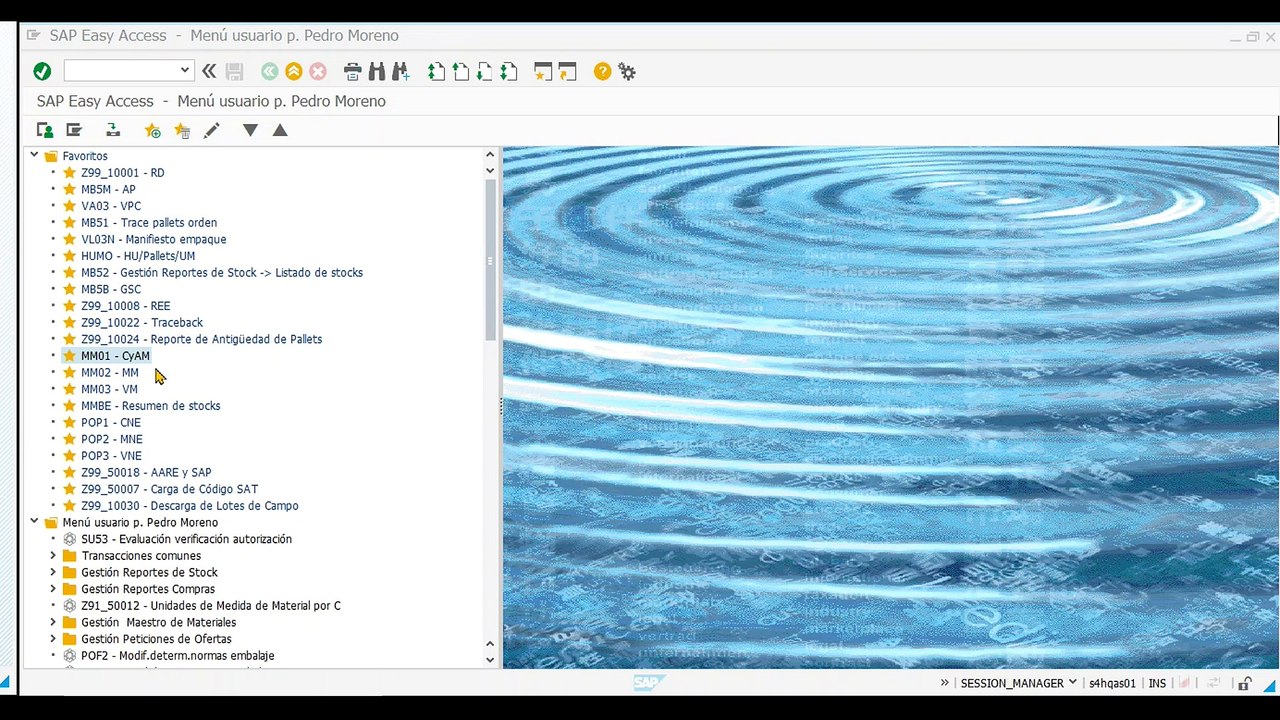The height and width of the screenshot is (720, 1280).
Task: Toggle the INS insert mode indicator
Action: click(x=1157, y=684)
